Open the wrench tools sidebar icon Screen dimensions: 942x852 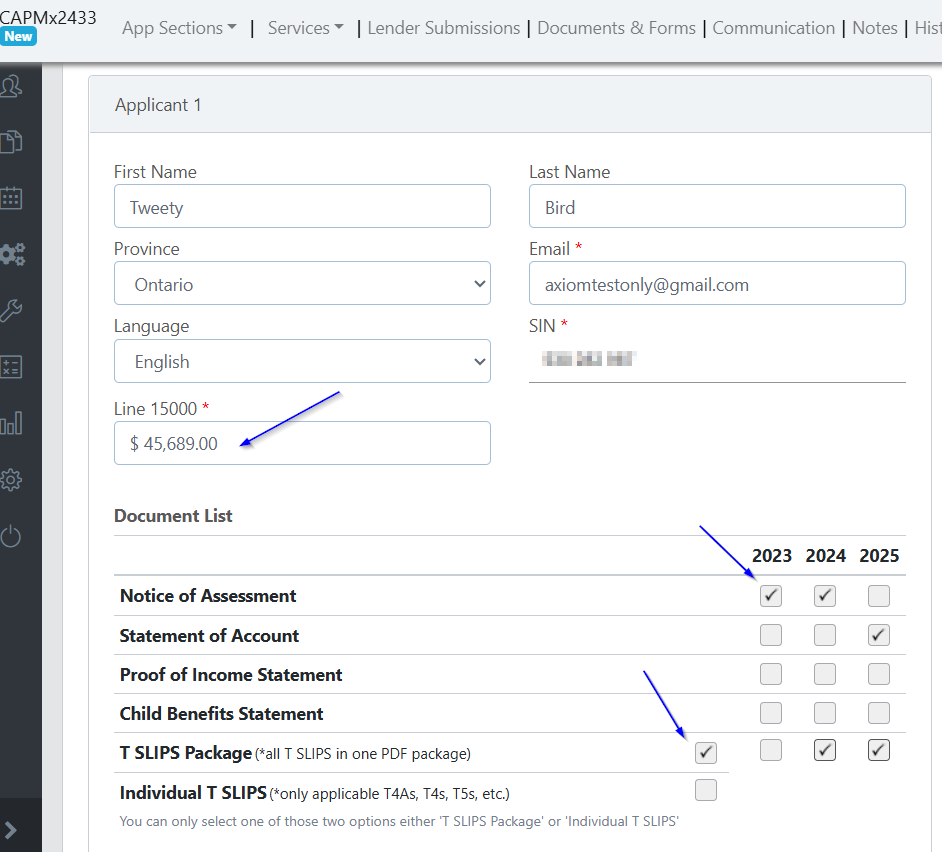(11, 310)
